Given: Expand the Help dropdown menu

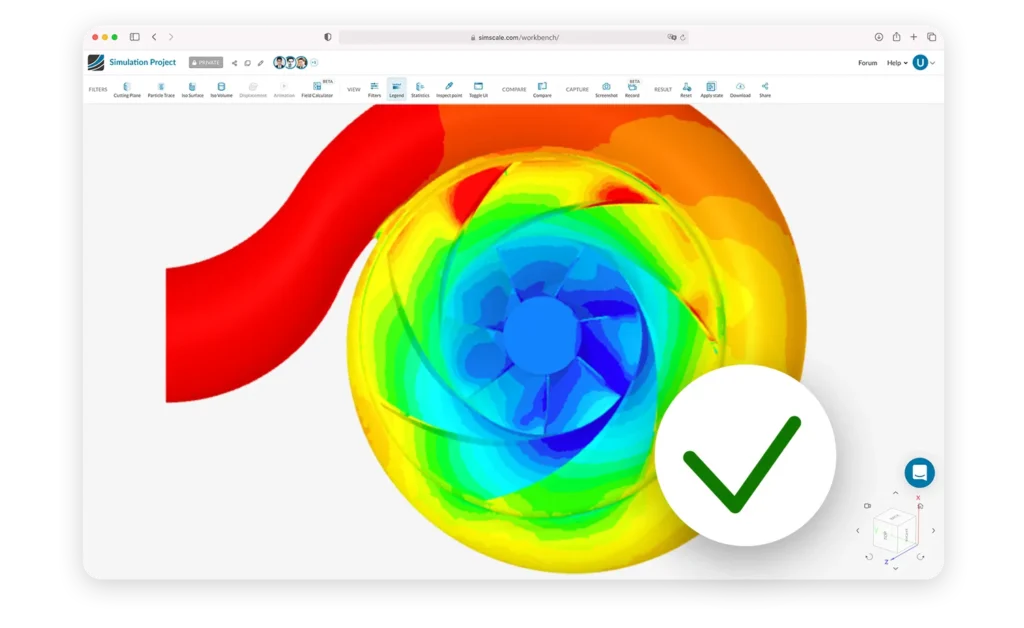Looking at the screenshot, I should tap(897, 63).
